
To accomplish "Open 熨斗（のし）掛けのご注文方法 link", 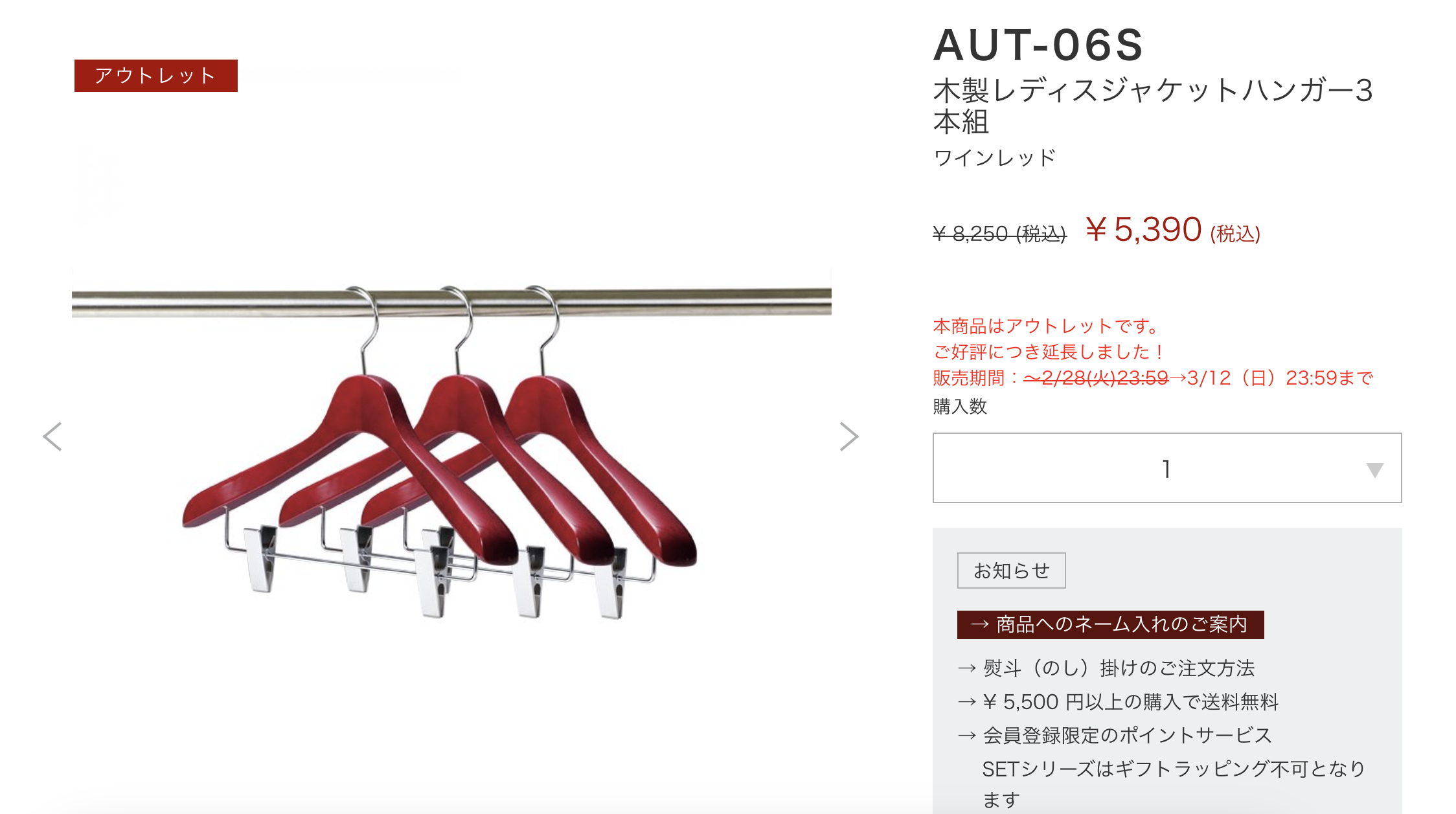I will [1106, 668].
